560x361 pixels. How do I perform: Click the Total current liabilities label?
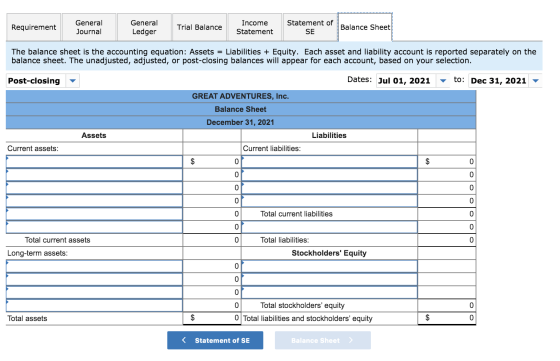coord(296,214)
